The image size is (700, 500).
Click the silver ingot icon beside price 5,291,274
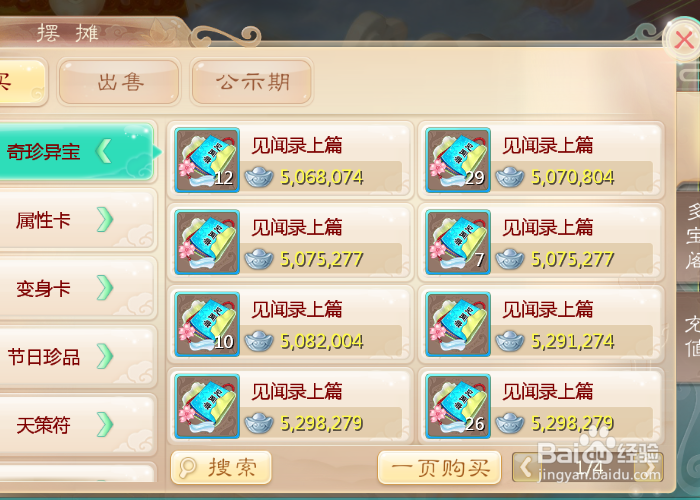(x=510, y=342)
